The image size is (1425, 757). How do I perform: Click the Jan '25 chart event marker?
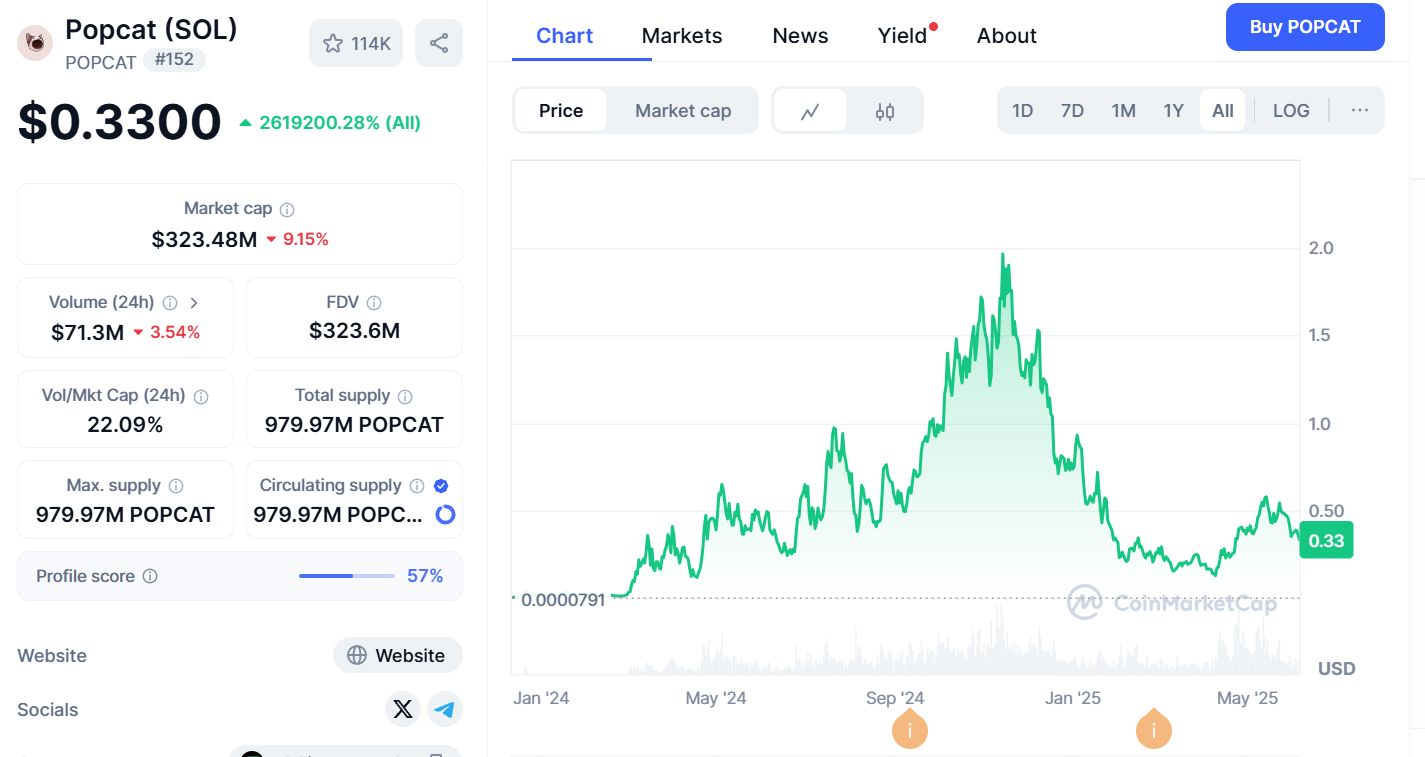pos(1154,729)
